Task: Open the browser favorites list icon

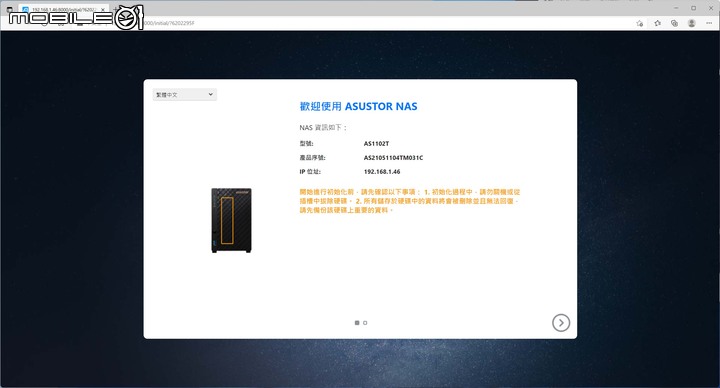Action: tap(657, 23)
